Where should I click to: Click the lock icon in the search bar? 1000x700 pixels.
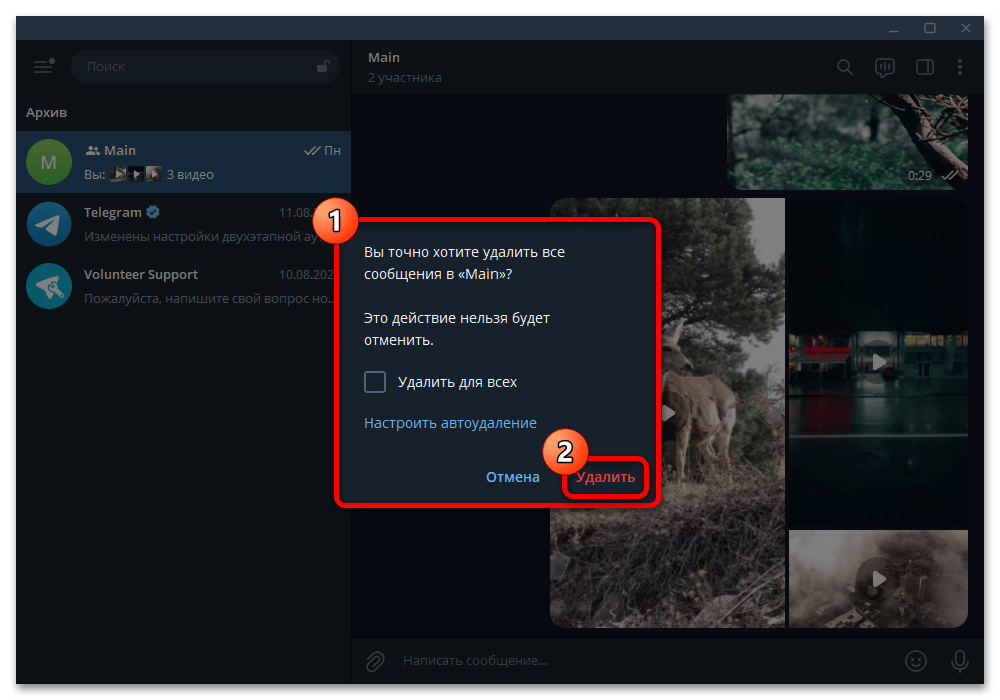(x=322, y=66)
